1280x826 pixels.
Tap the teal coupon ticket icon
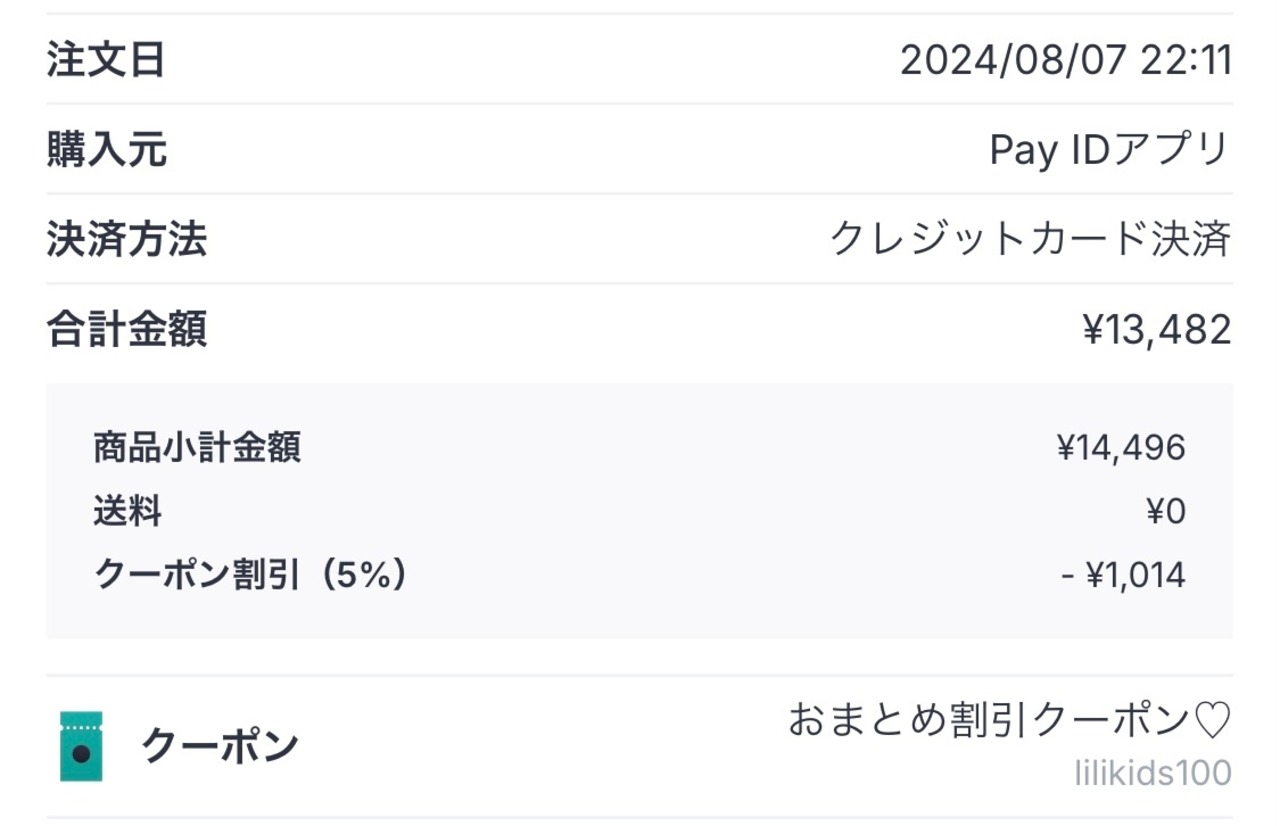point(81,746)
